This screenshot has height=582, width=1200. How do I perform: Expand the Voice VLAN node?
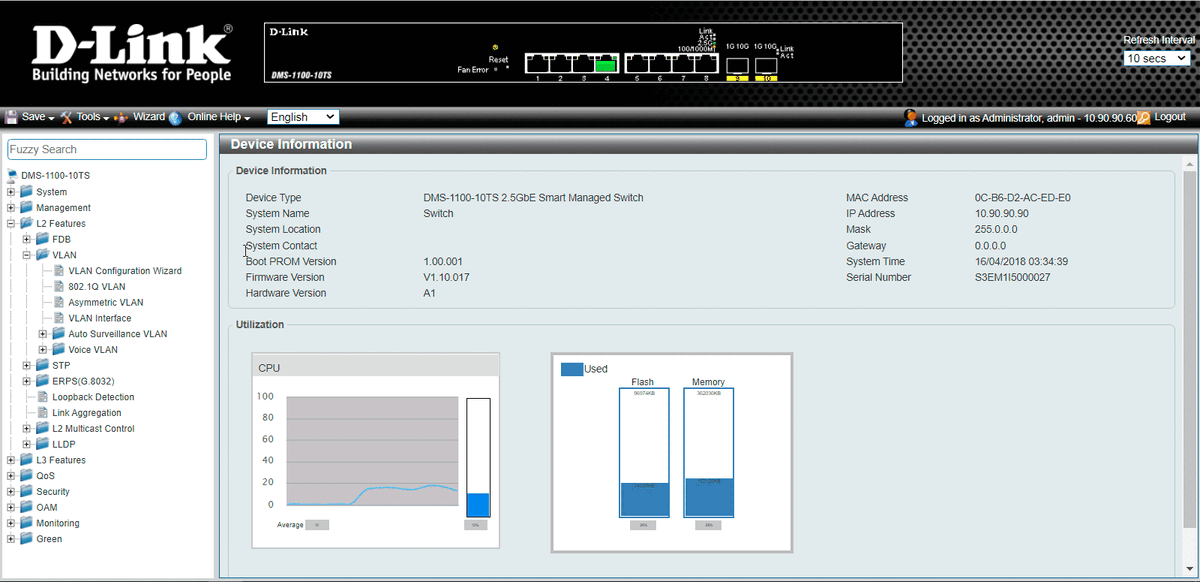pos(43,350)
